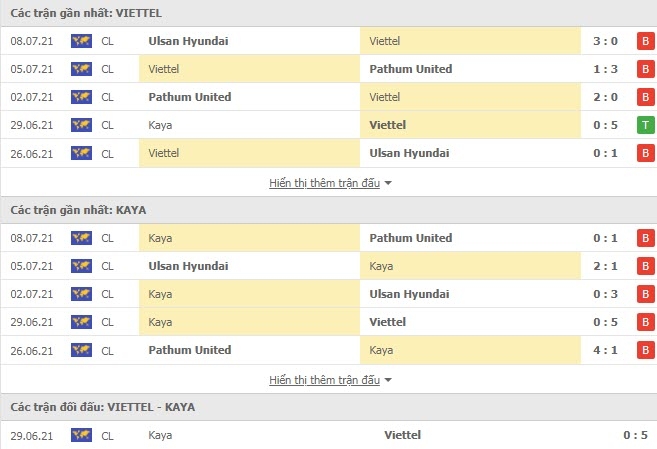Expand more matches under Kaya section
The image size is (657, 449).
(325, 380)
